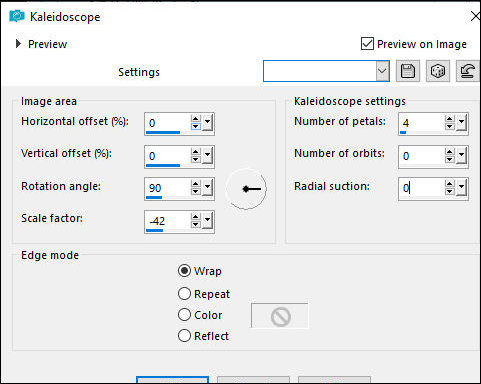Expand the Preview disclosure triangle

pos(18,44)
